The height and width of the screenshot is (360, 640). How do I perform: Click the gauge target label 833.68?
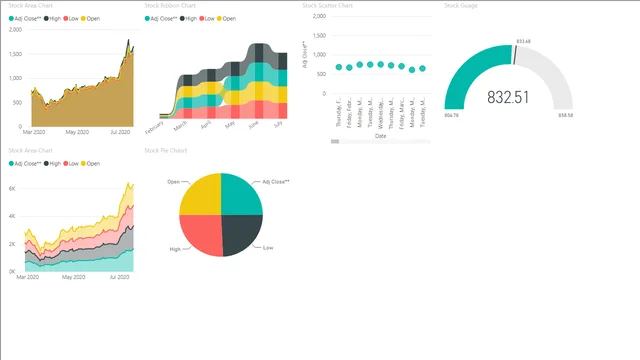tap(523, 42)
